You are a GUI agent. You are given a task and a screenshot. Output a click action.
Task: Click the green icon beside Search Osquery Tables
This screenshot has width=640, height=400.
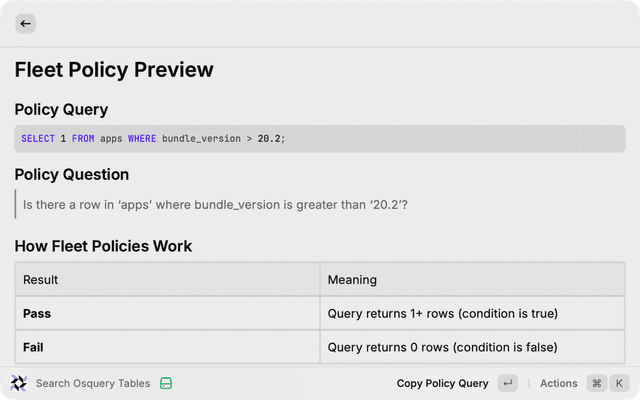coord(167,383)
